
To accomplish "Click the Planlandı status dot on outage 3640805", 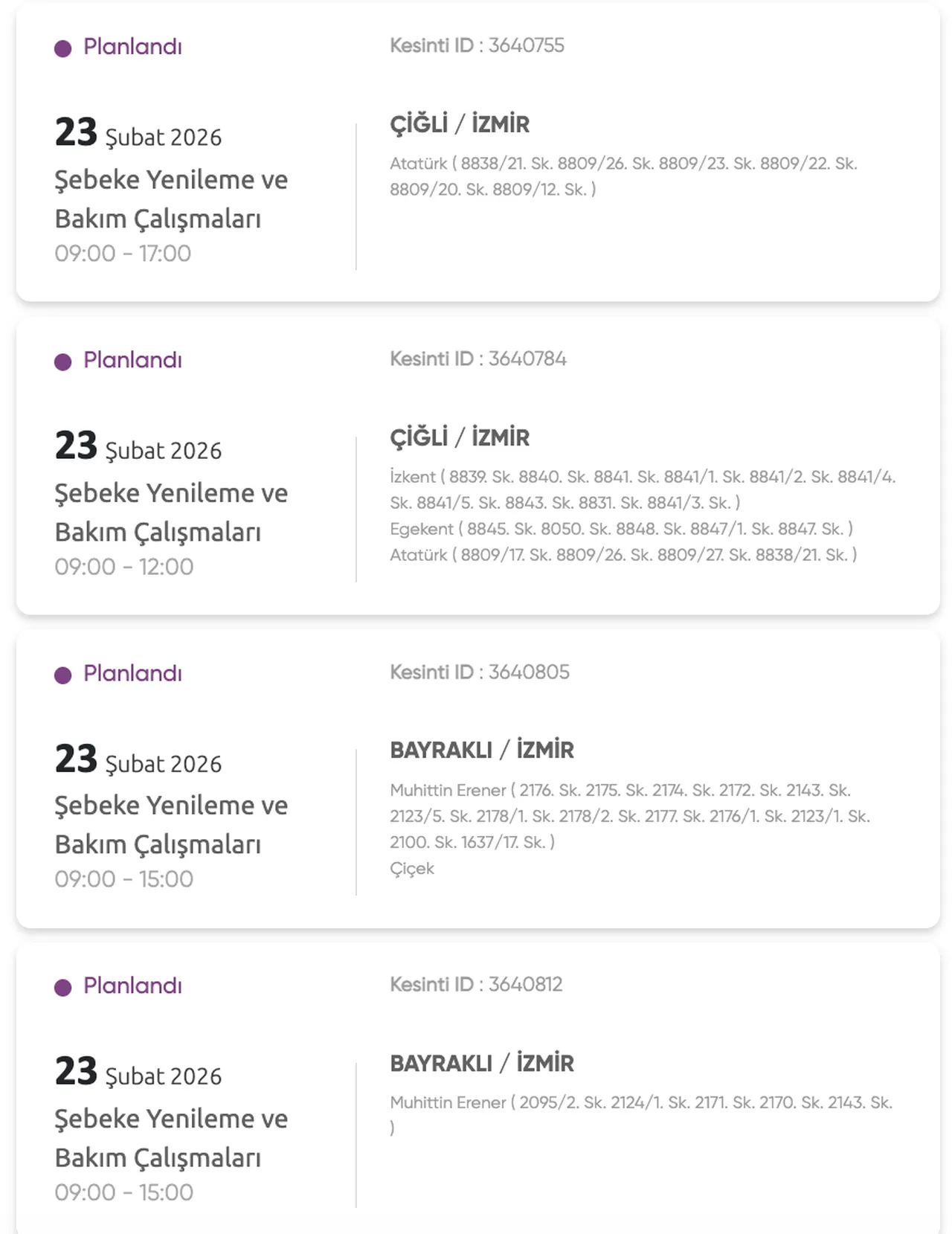I will point(62,674).
